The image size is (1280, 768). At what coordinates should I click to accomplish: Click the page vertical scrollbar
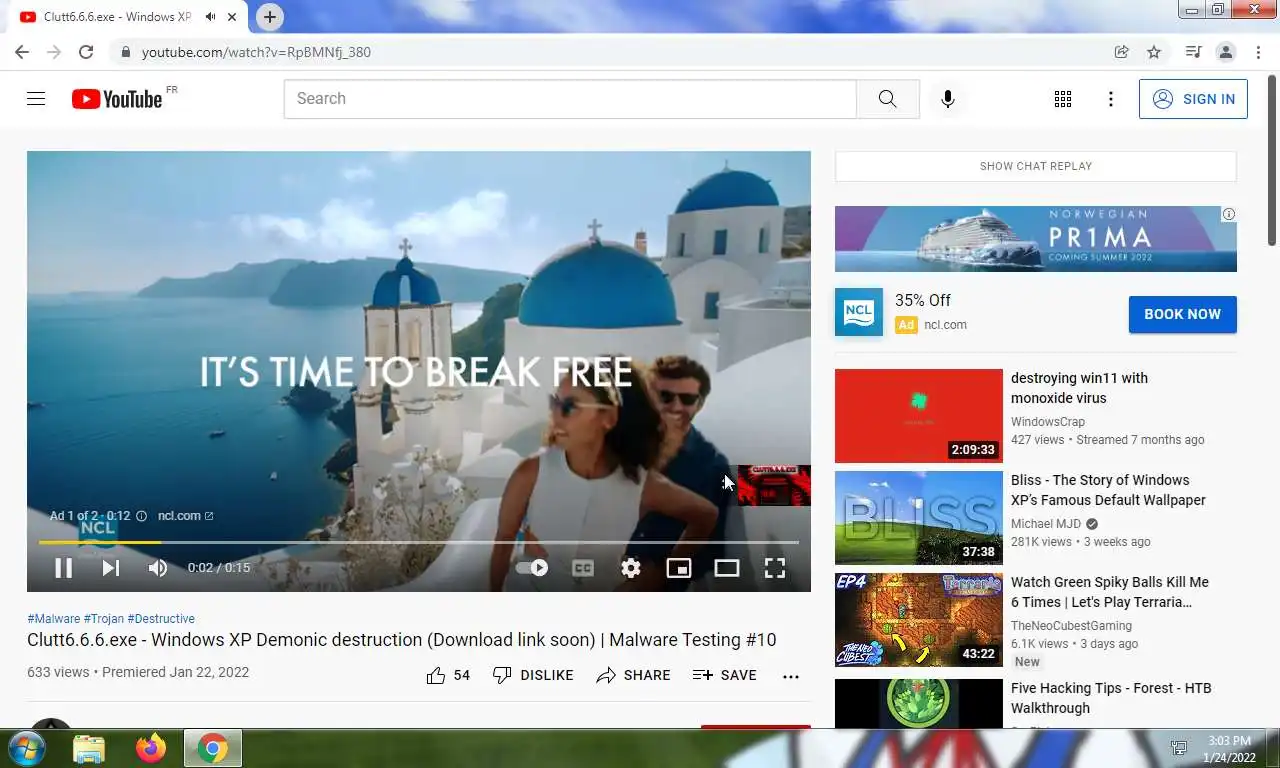1272,160
